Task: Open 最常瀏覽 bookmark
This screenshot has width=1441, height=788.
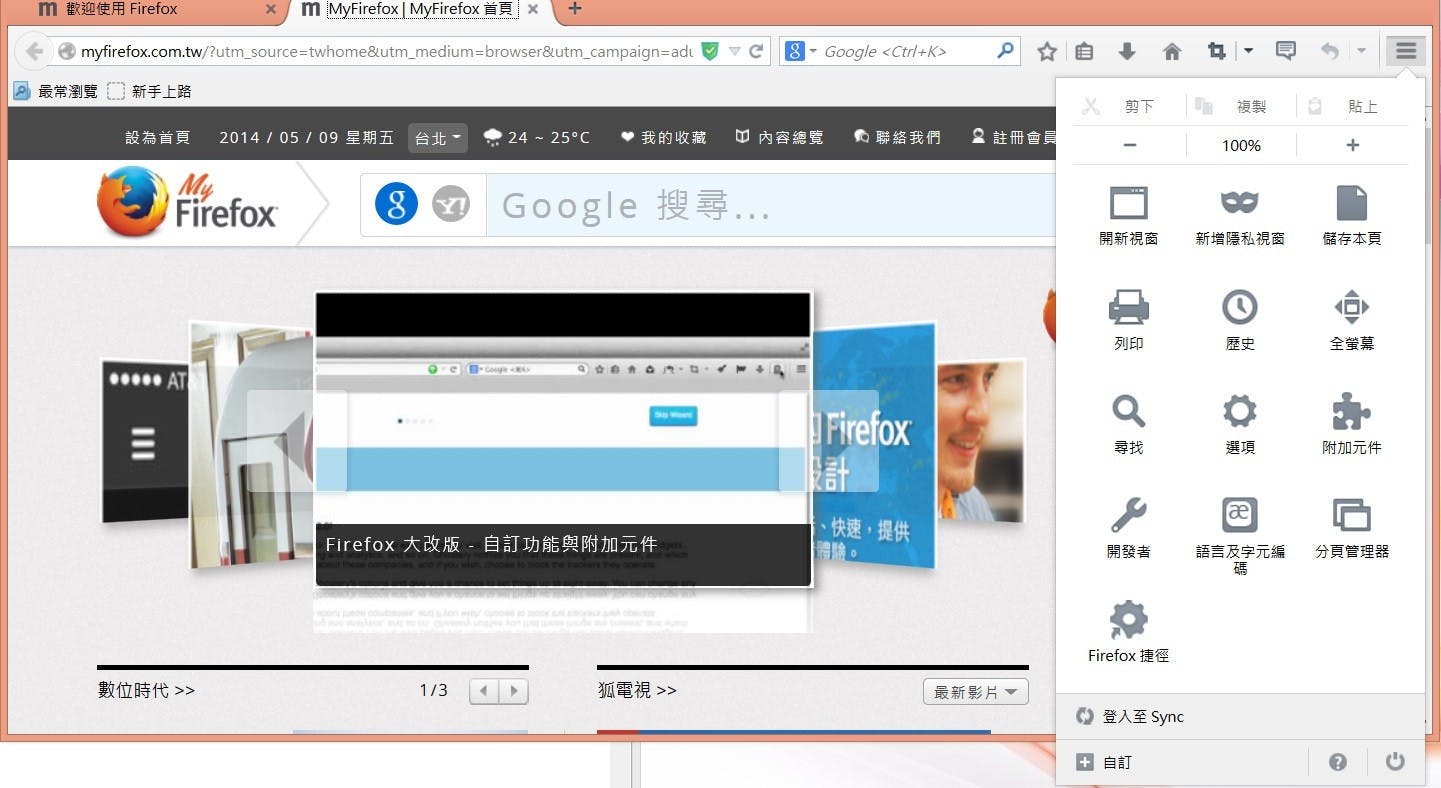Action: coord(56,91)
